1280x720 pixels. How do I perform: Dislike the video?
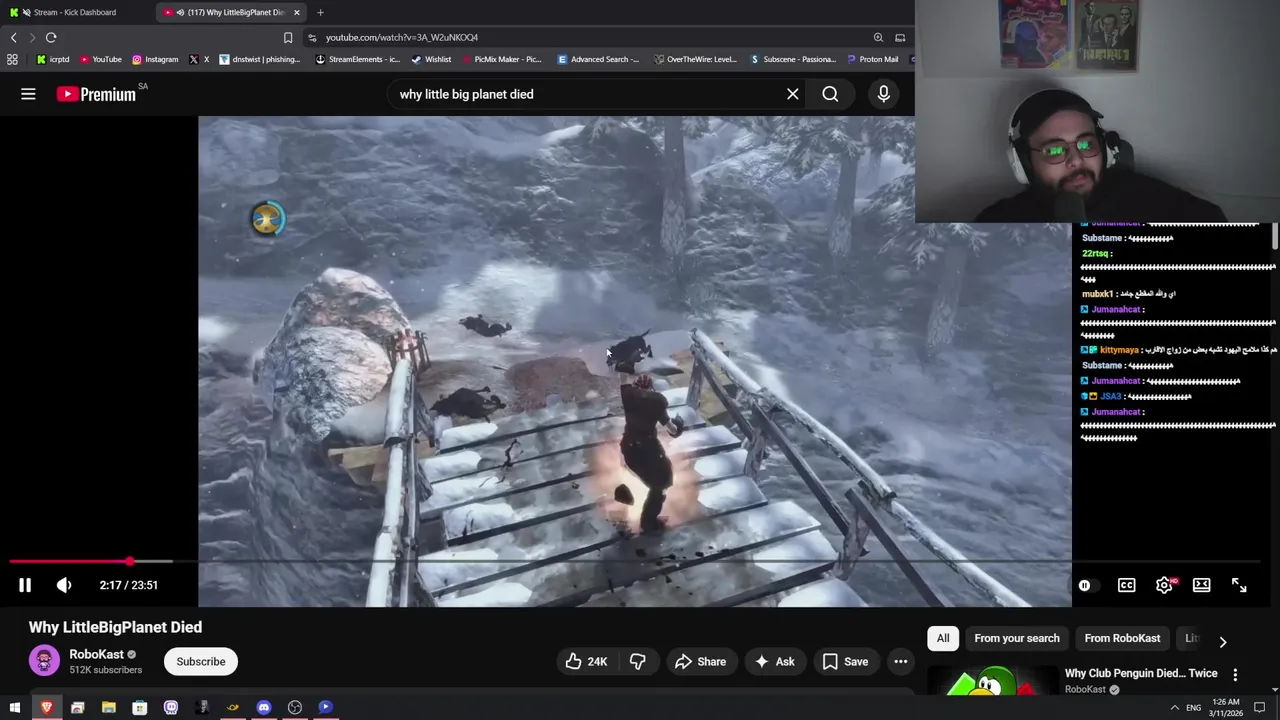click(637, 661)
